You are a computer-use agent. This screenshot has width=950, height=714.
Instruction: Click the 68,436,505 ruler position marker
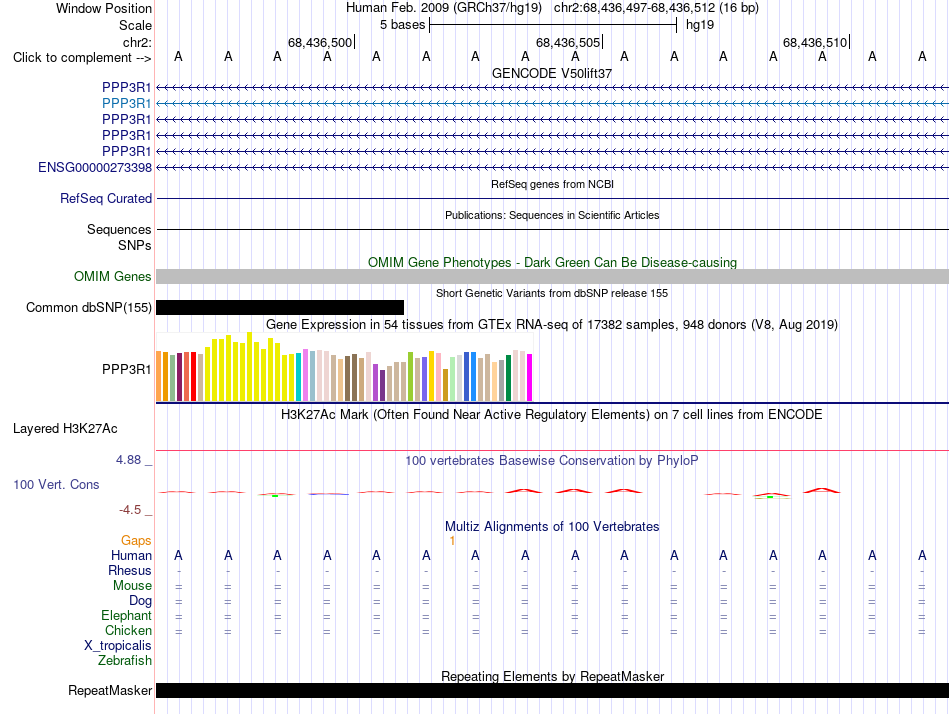[x=568, y=42]
